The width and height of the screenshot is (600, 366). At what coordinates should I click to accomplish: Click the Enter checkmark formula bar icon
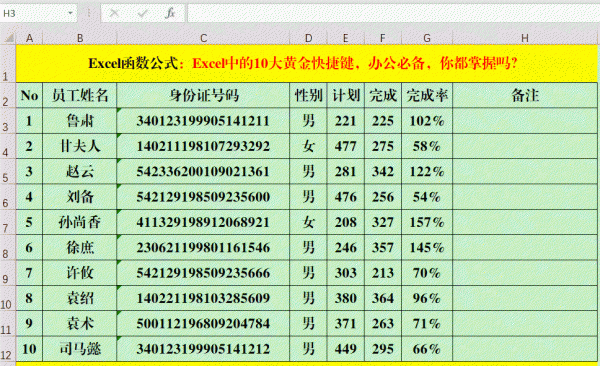[142, 13]
